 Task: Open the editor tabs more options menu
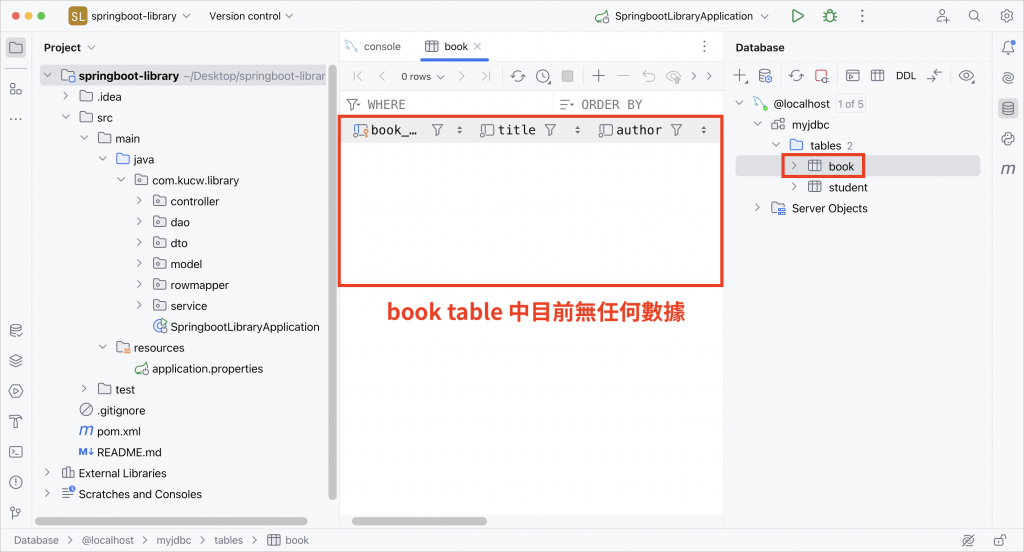(x=704, y=46)
